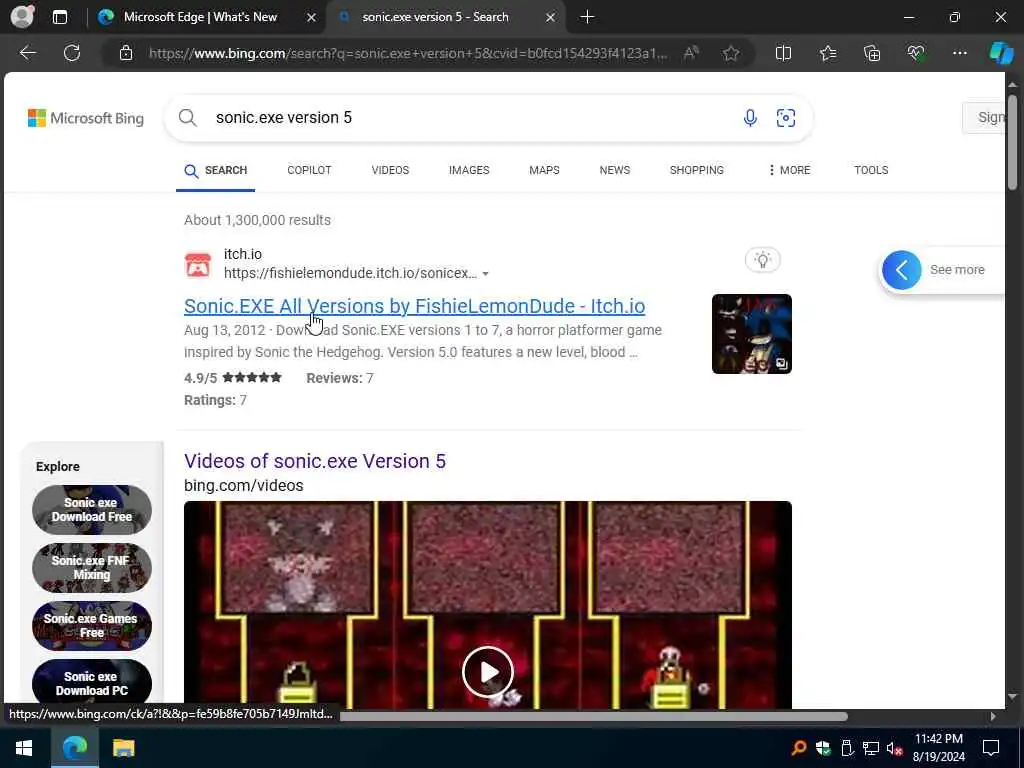The width and height of the screenshot is (1024, 768).
Task: Expand the itch.io URL dropdown arrow
Action: pos(485,274)
